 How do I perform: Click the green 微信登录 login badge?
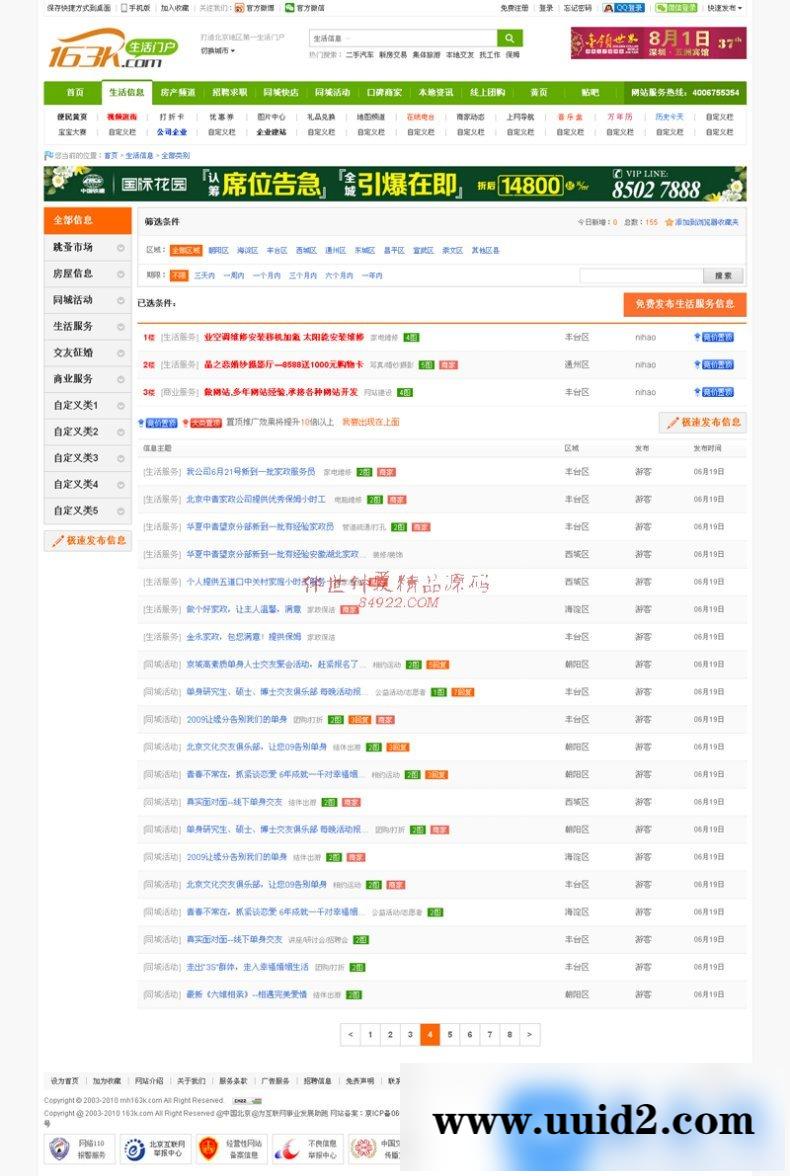[676, 8]
